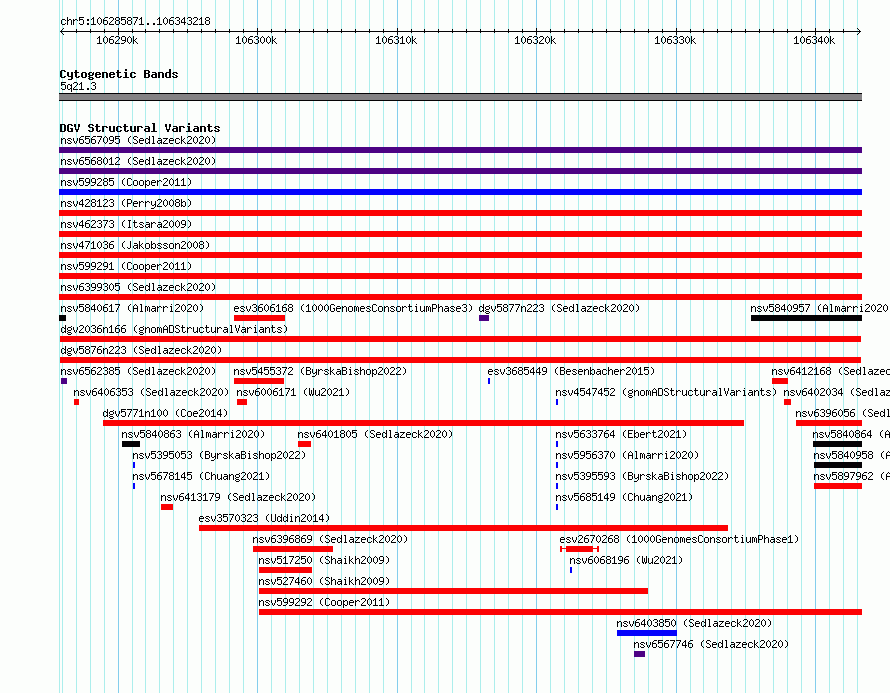Open nsv6401805 (Sedlazeck2020) label

(x=375, y=434)
